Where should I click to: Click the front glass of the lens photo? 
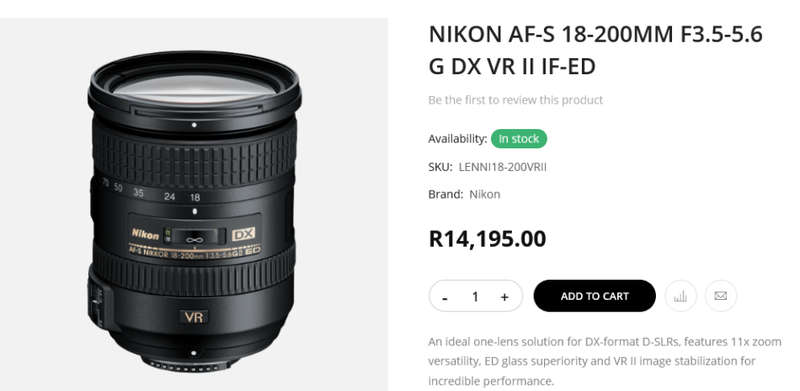pos(194,88)
